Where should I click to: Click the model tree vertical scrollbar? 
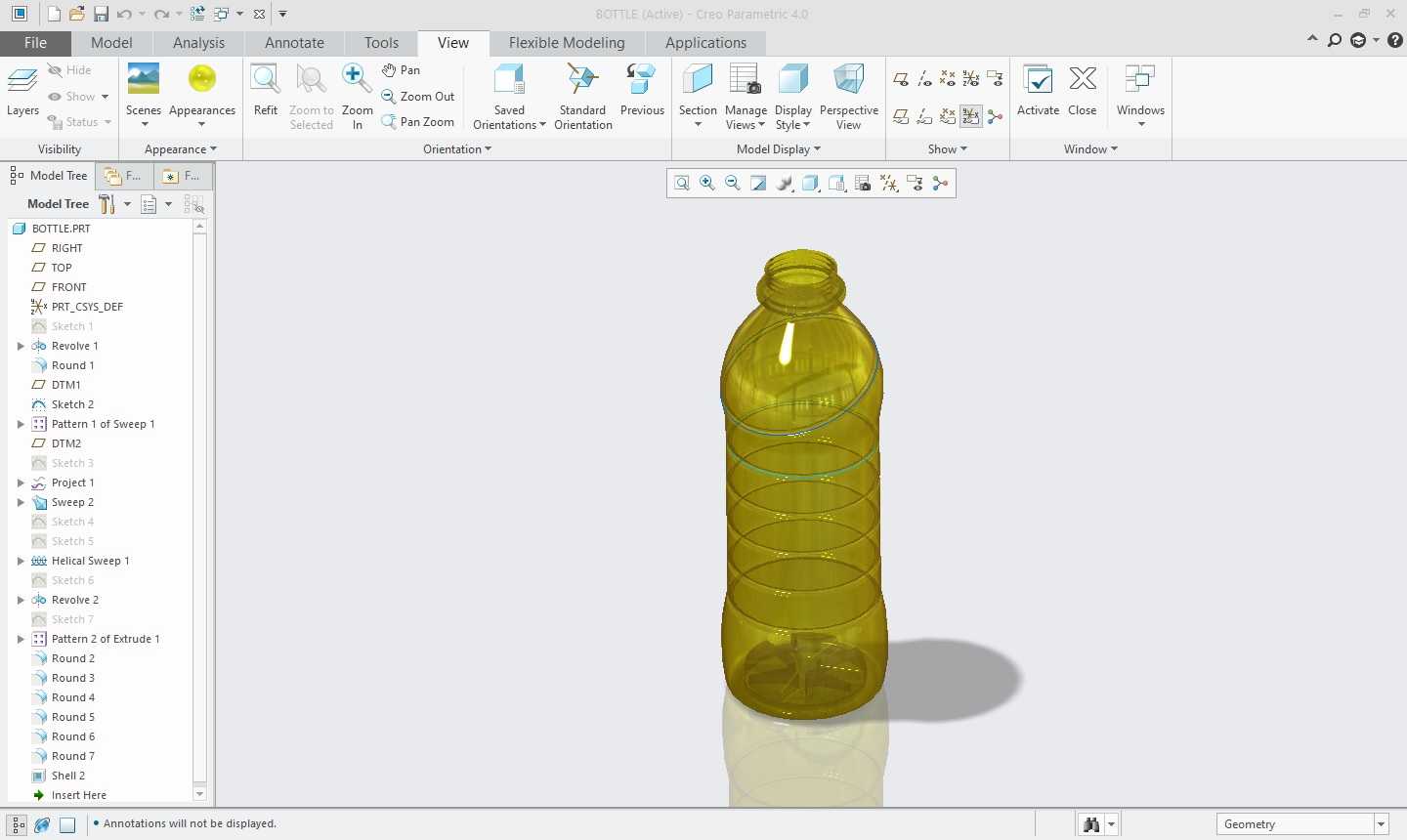(200, 511)
